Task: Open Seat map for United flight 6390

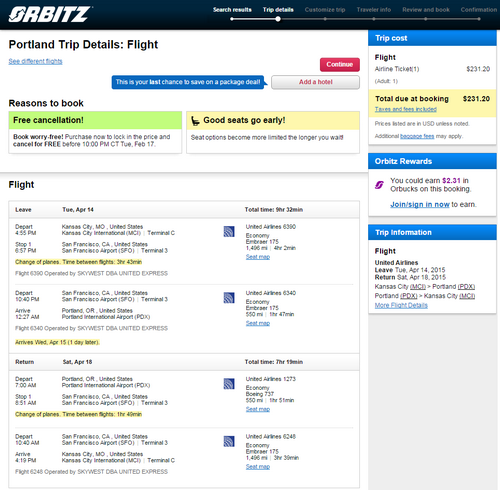Action: pyautogui.click(x=258, y=257)
